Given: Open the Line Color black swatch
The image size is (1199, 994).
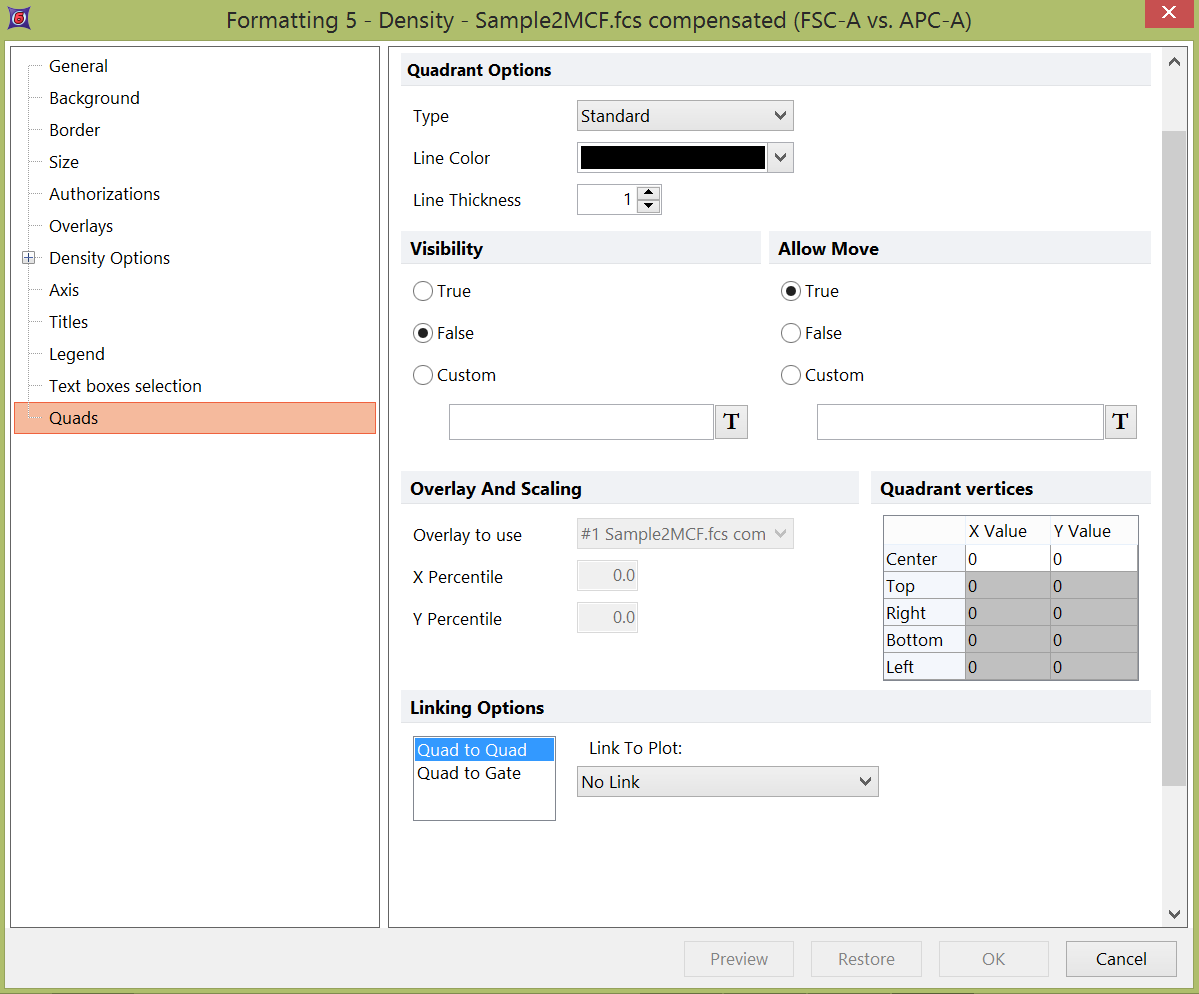Looking at the screenshot, I should coord(672,158).
